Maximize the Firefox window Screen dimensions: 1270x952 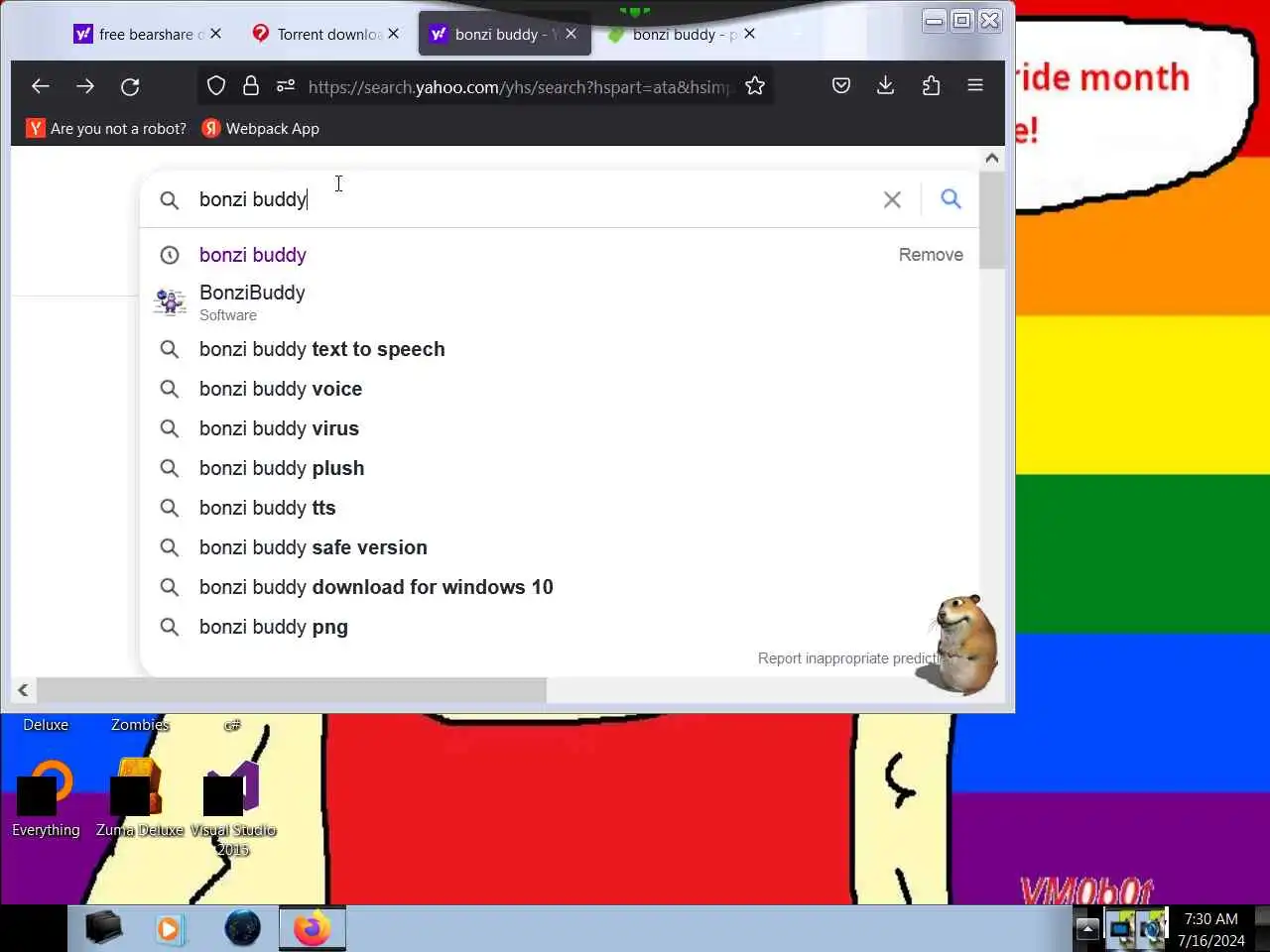click(961, 20)
